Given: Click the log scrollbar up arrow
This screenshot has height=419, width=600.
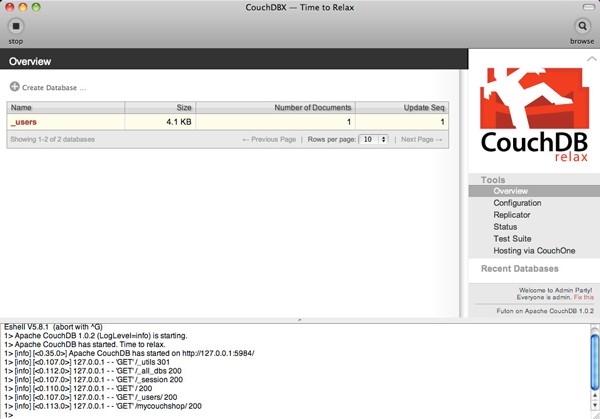Looking at the screenshot, I should pyautogui.click(x=595, y=395).
